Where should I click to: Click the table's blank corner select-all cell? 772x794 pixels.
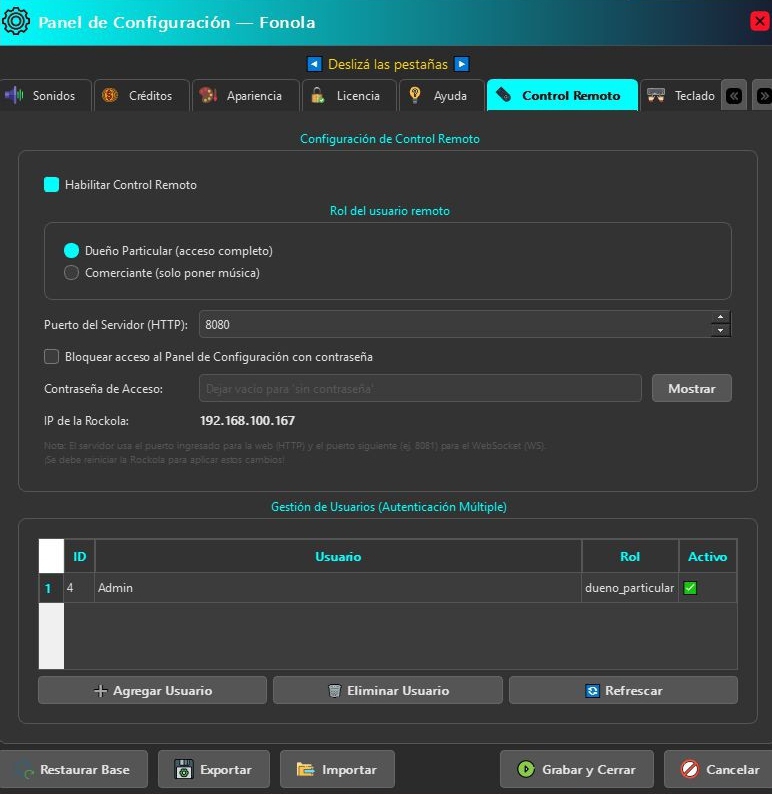tap(51, 556)
